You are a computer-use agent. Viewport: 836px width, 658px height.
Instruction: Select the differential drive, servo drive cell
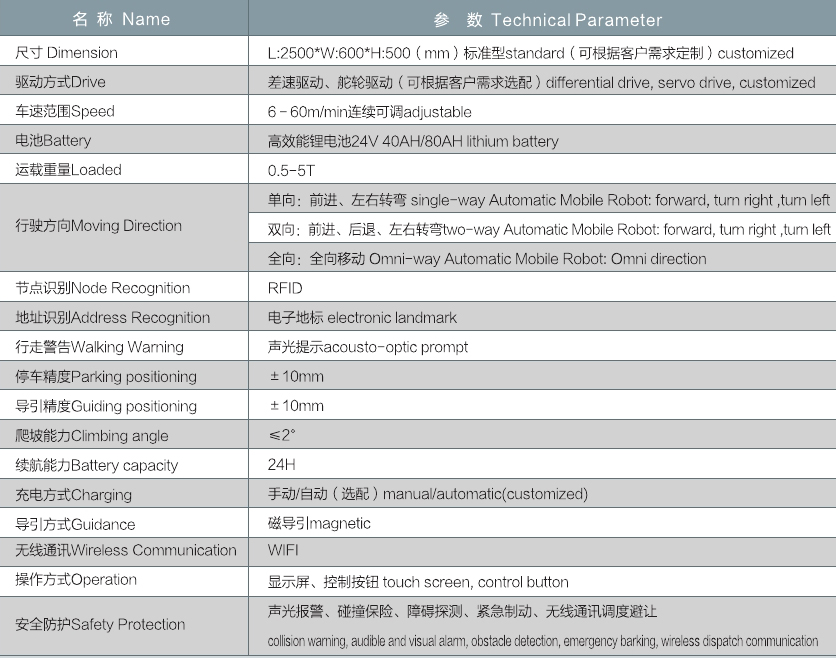pos(542,83)
